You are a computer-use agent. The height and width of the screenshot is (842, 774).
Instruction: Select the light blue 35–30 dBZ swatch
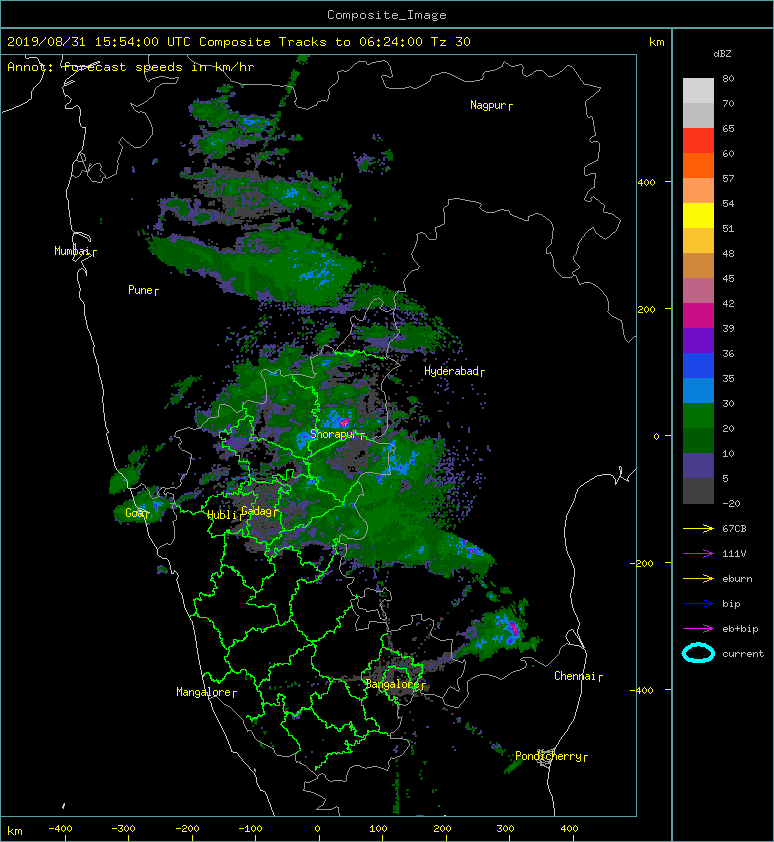(x=698, y=390)
